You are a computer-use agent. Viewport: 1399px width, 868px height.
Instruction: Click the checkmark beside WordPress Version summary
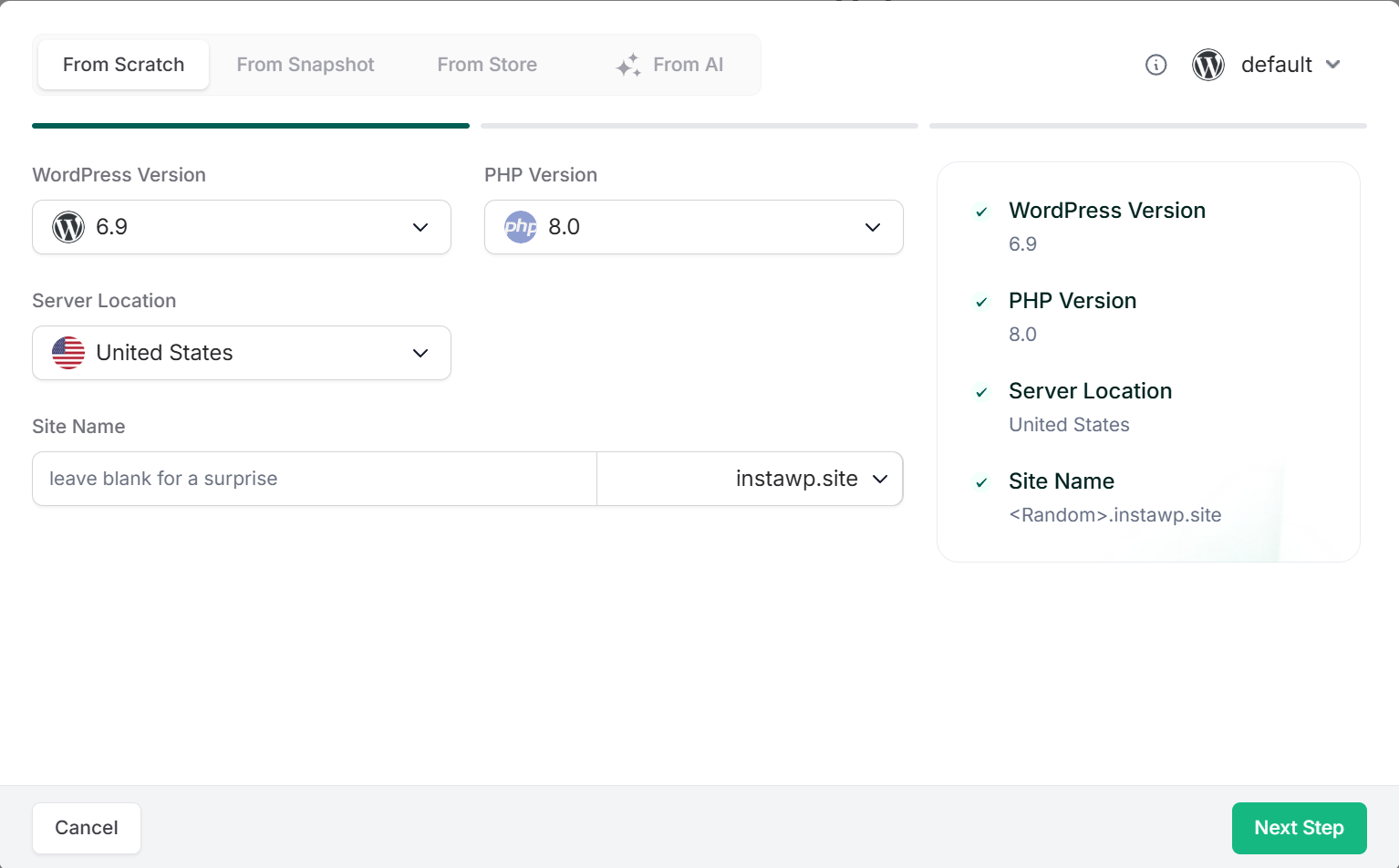point(981,212)
